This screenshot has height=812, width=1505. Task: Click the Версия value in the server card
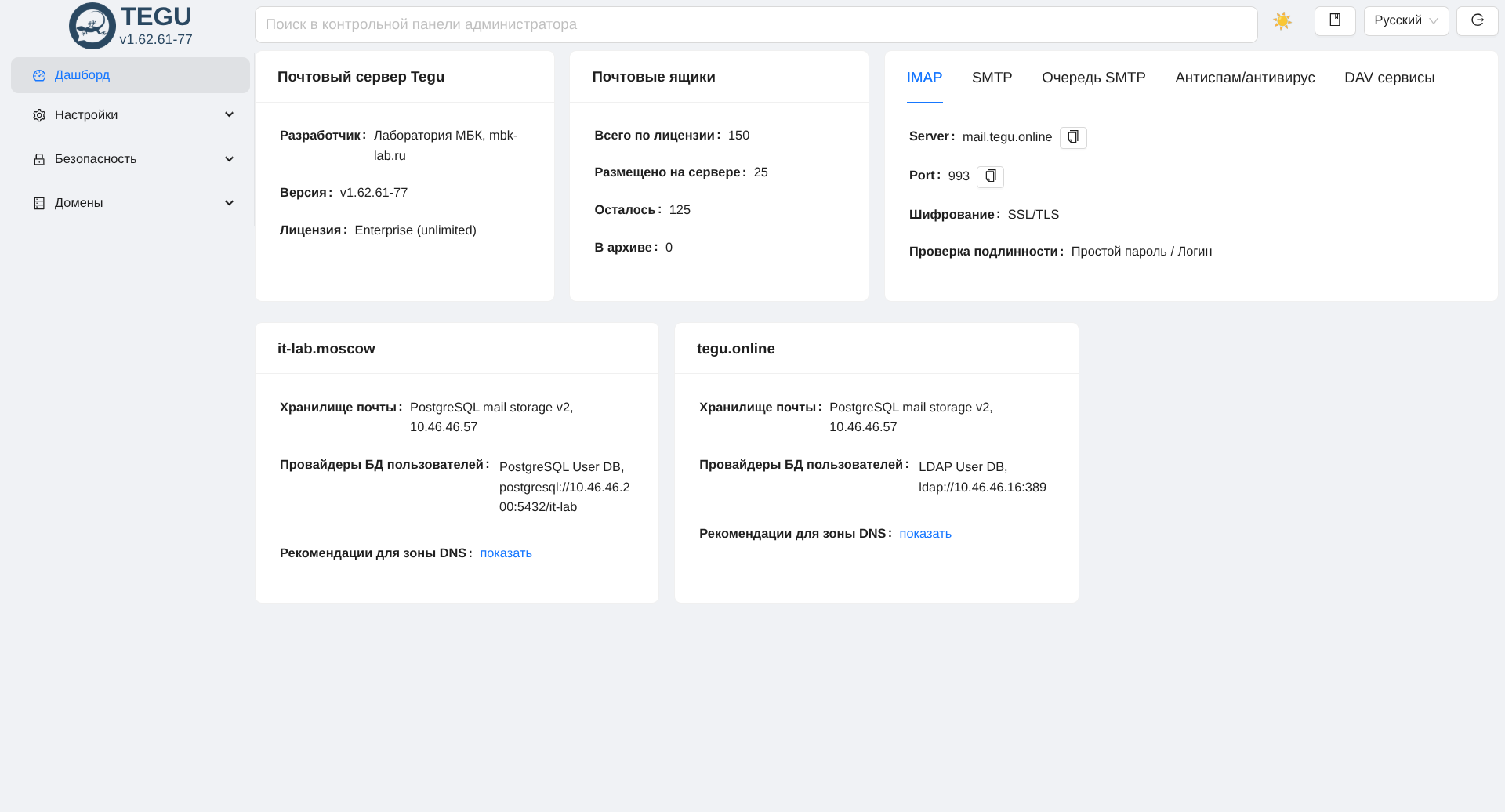coord(373,193)
